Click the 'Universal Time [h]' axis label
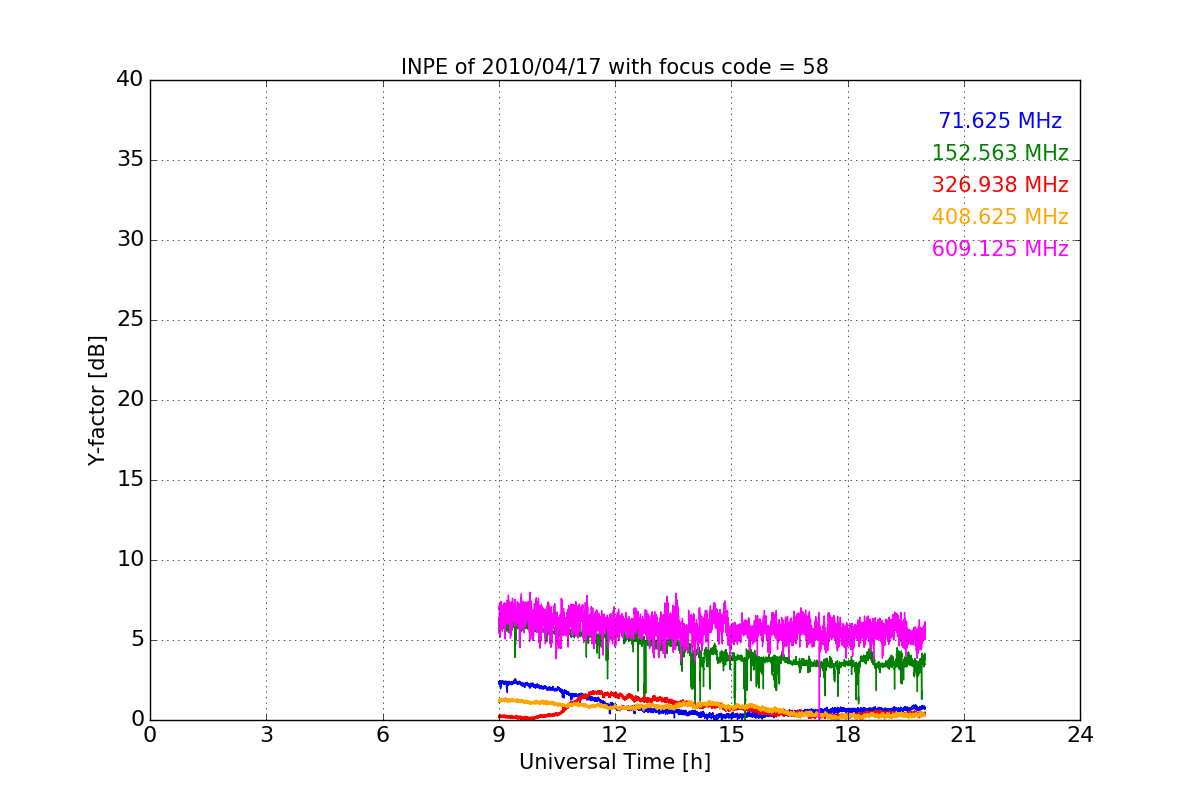Viewport: 1200px width, 800px height. click(615, 762)
